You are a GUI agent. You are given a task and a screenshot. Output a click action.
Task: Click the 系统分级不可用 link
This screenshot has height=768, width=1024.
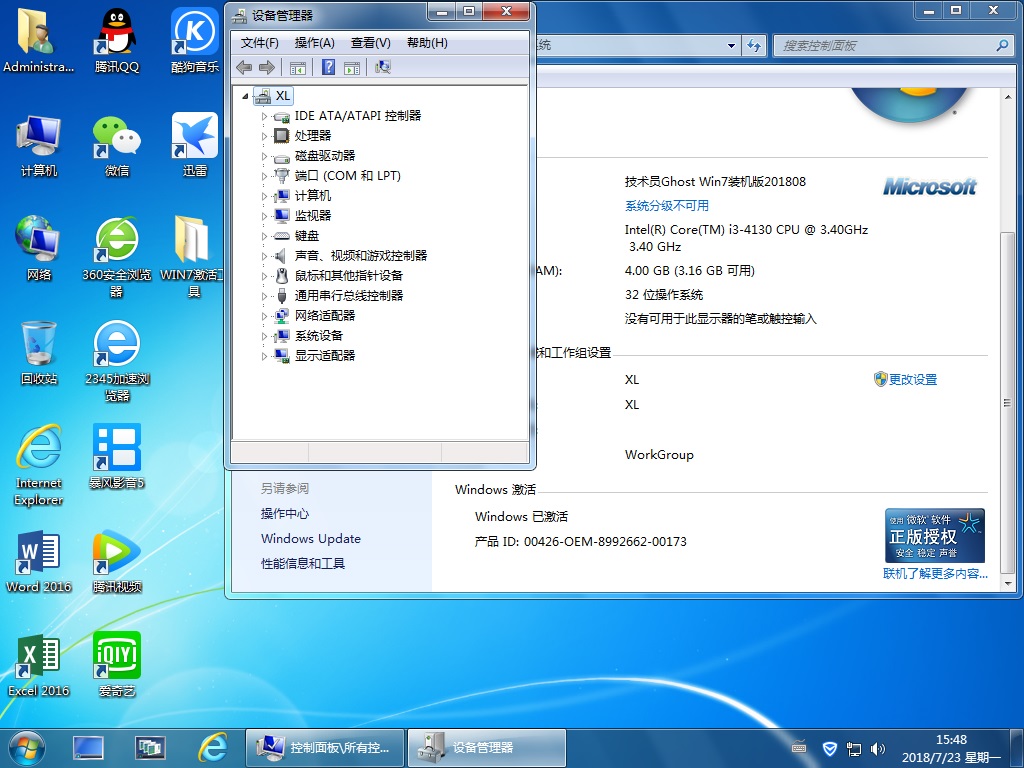(666, 206)
